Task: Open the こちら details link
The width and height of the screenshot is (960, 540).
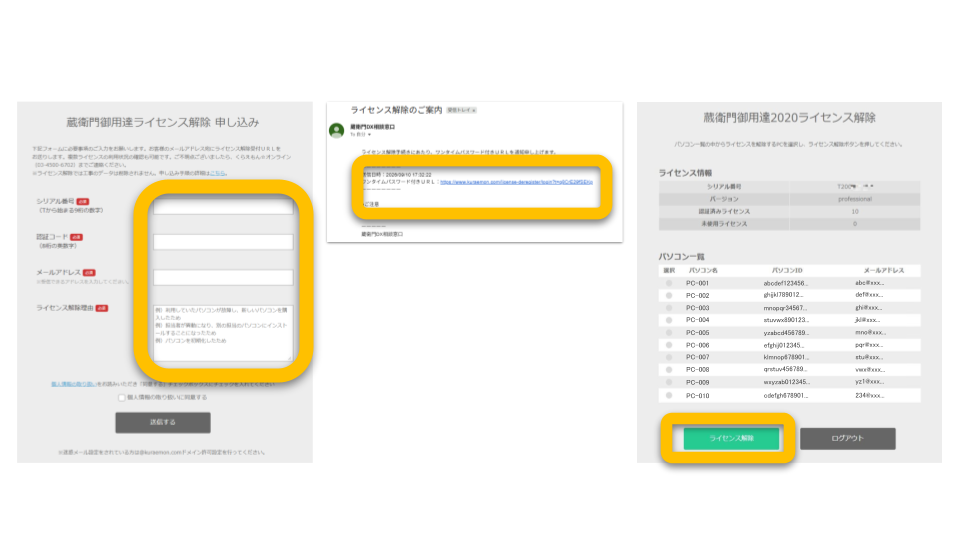Action: tap(217, 173)
